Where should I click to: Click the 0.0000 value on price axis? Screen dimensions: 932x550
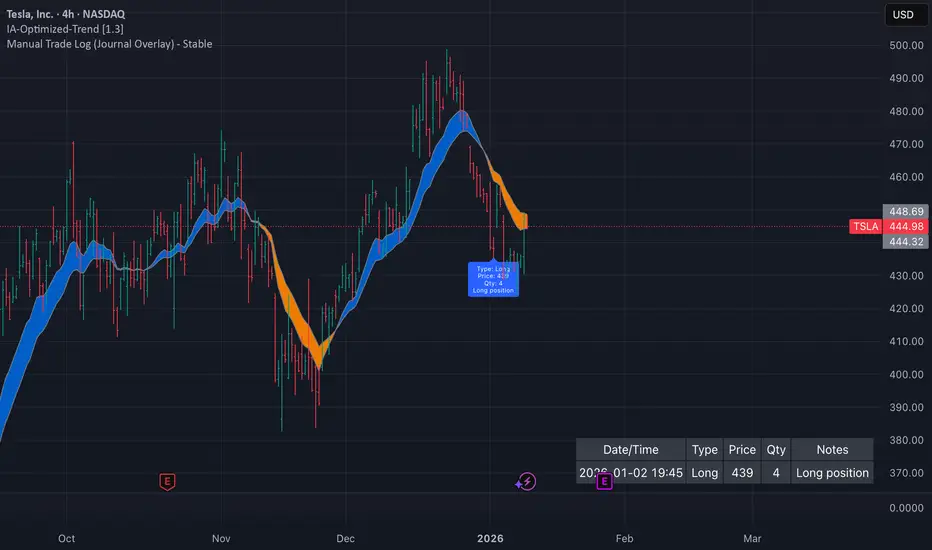[x=906, y=508]
